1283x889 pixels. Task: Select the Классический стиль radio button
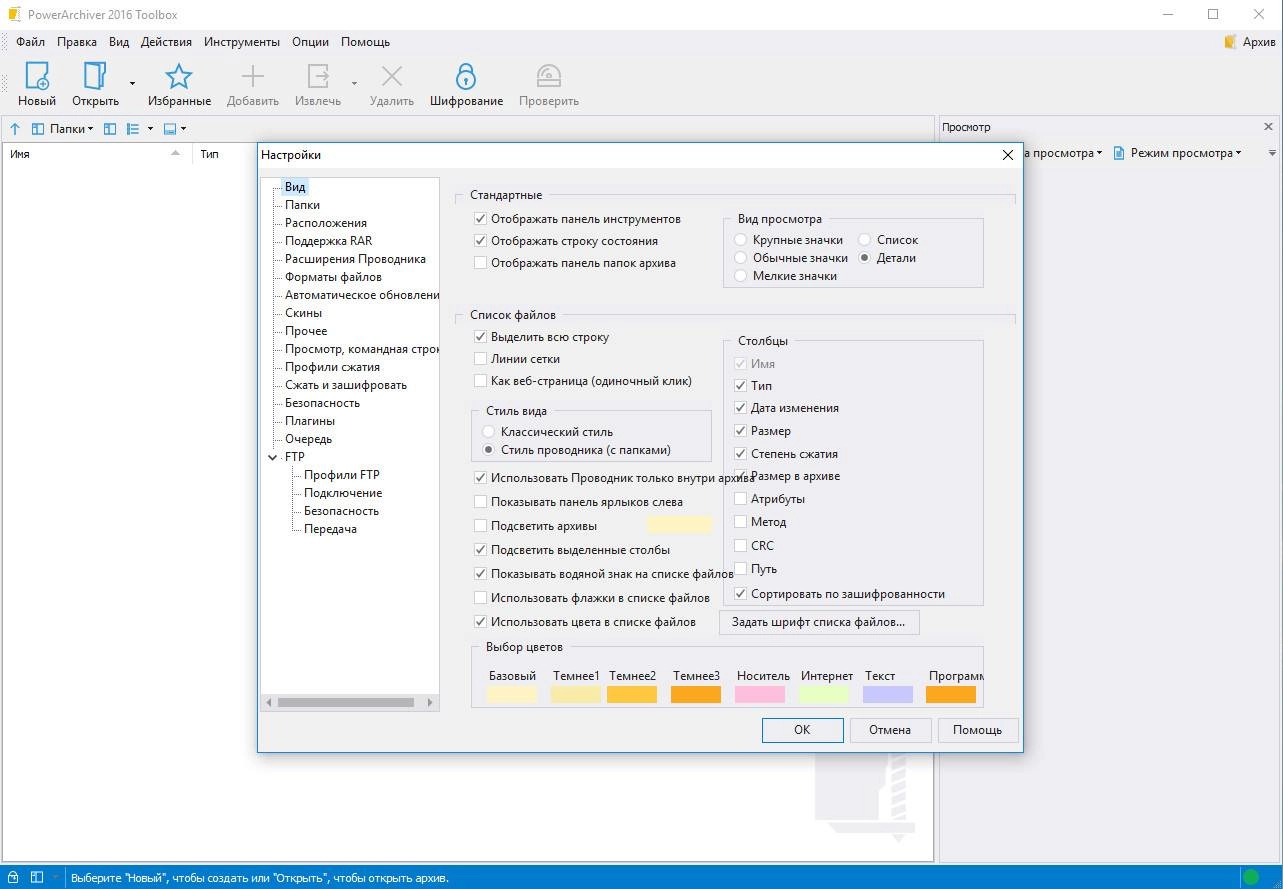(489, 432)
